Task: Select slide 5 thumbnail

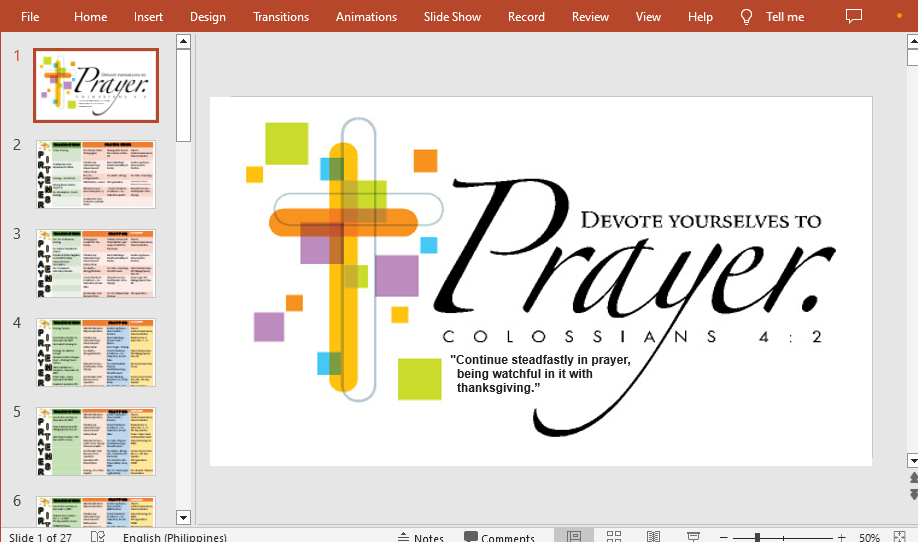Action: tap(96, 441)
